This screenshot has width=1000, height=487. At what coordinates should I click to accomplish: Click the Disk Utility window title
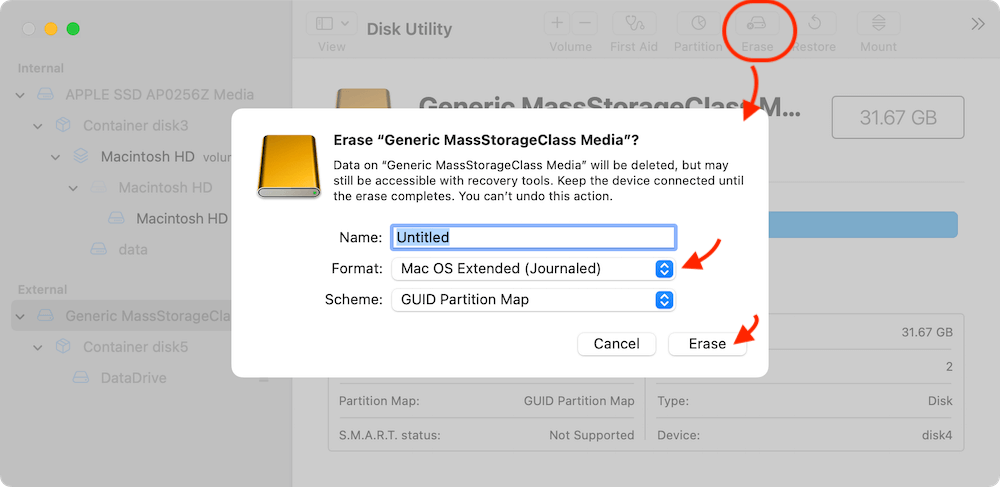click(x=409, y=29)
